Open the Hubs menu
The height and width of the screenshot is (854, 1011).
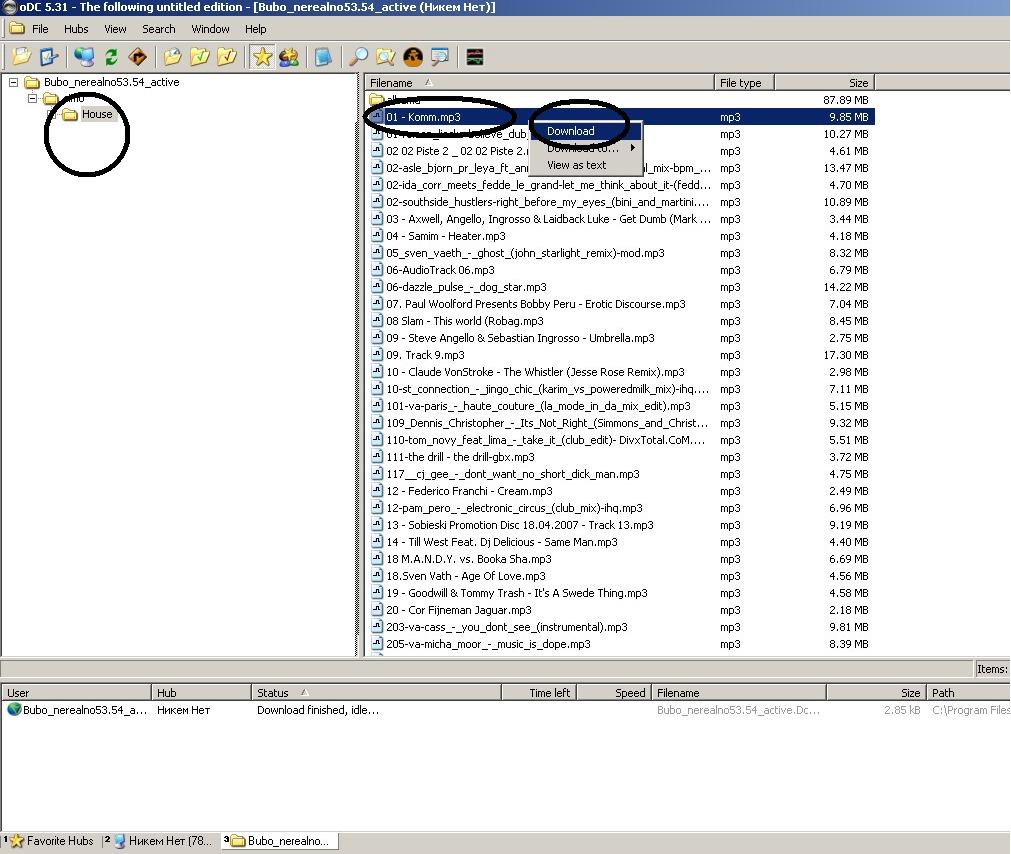pyautogui.click(x=76, y=29)
